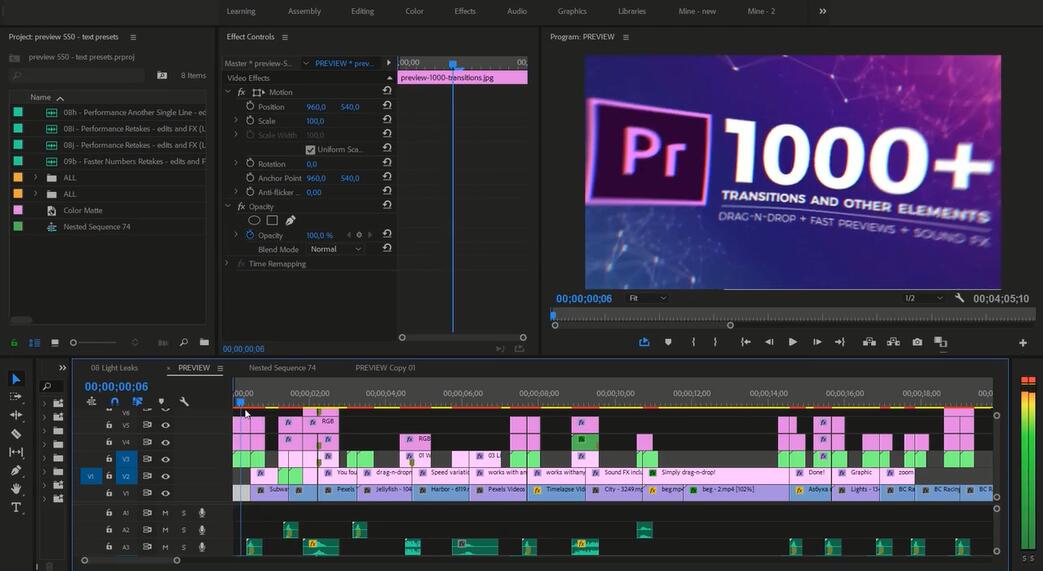This screenshot has height=571, width=1043.
Task: Select the Slip tool
Action: click(x=16, y=452)
